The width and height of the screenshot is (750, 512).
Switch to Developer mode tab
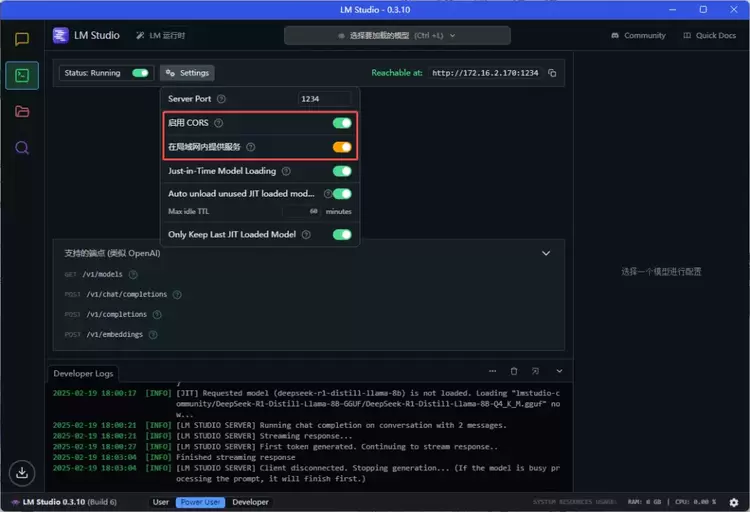coord(251,502)
